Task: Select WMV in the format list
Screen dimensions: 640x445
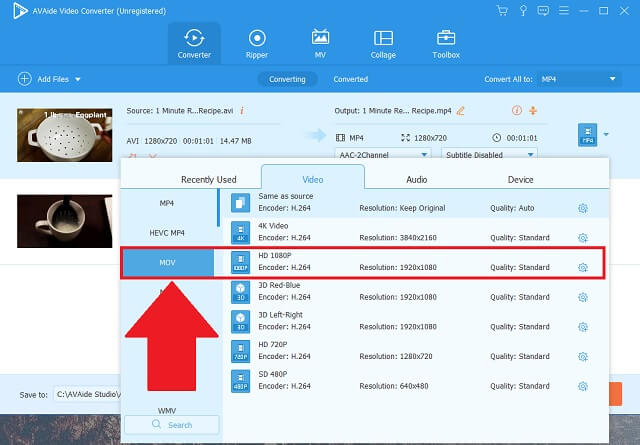Action: pos(167,410)
